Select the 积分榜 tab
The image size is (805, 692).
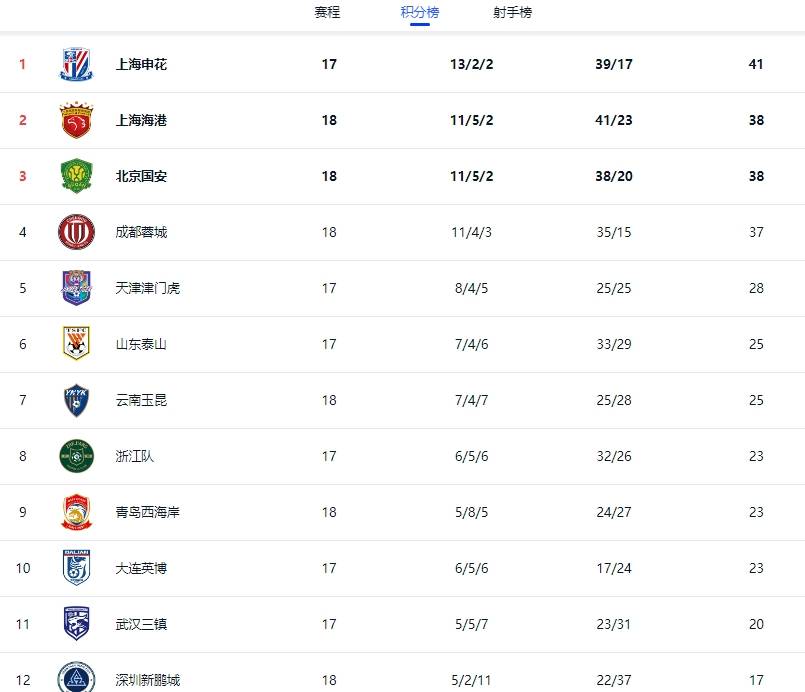coord(419,13)
